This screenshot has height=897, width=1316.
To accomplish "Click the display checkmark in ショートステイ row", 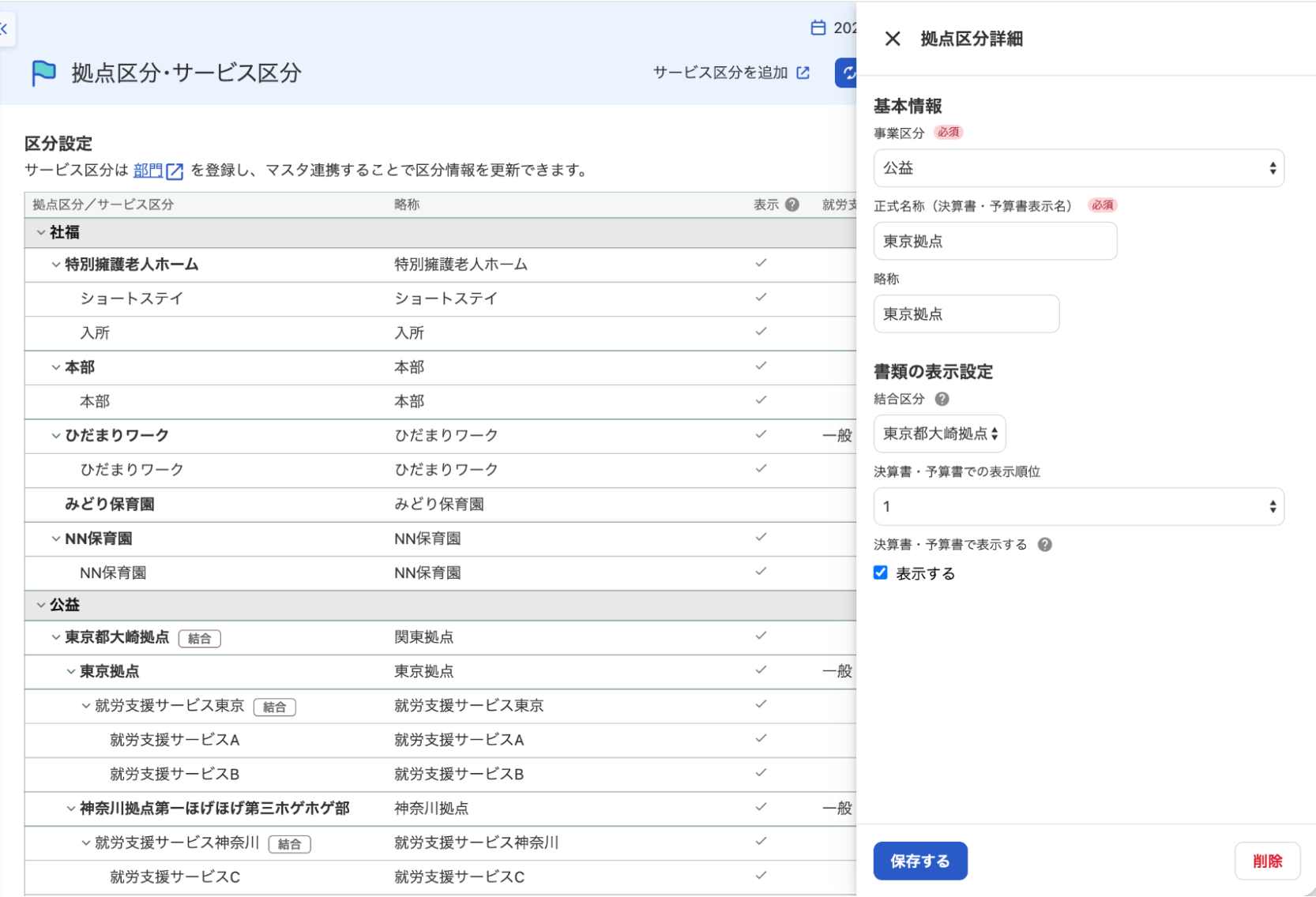I will pos(761,298).
